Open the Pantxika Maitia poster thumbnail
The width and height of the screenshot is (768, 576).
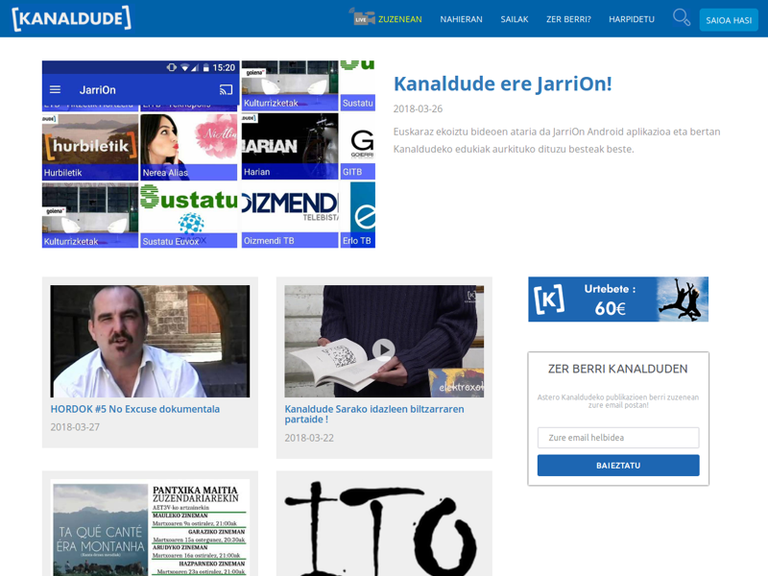pyautogui.click(x=150, y=528)
